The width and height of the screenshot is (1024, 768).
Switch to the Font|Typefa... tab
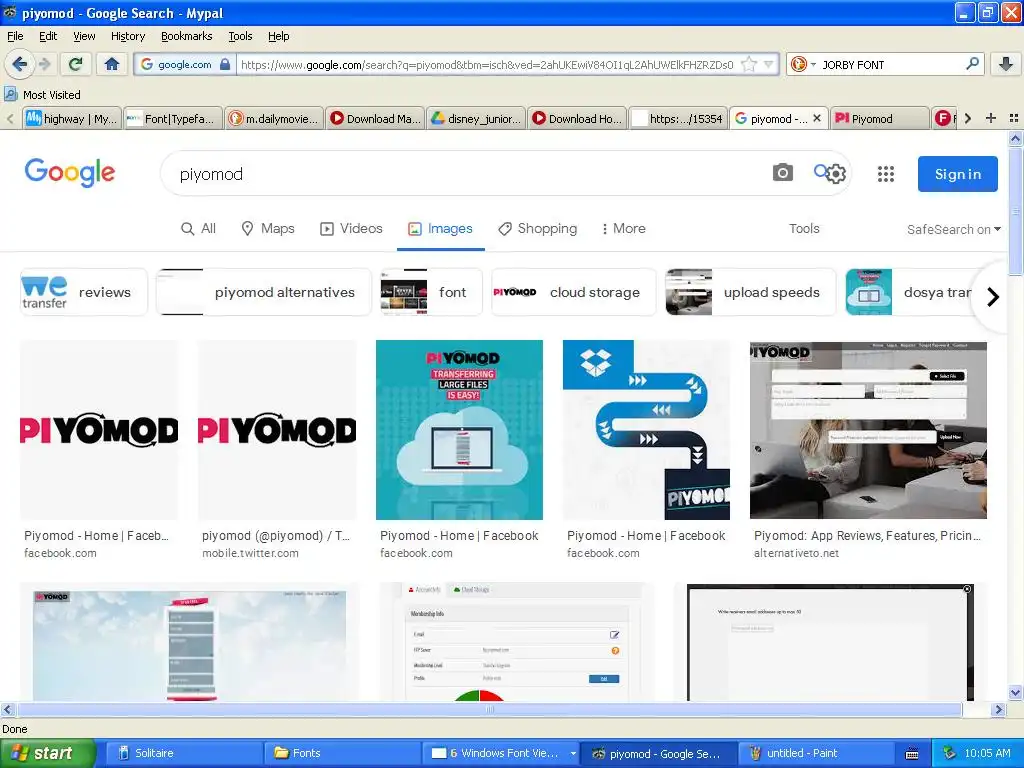(173, 119)
